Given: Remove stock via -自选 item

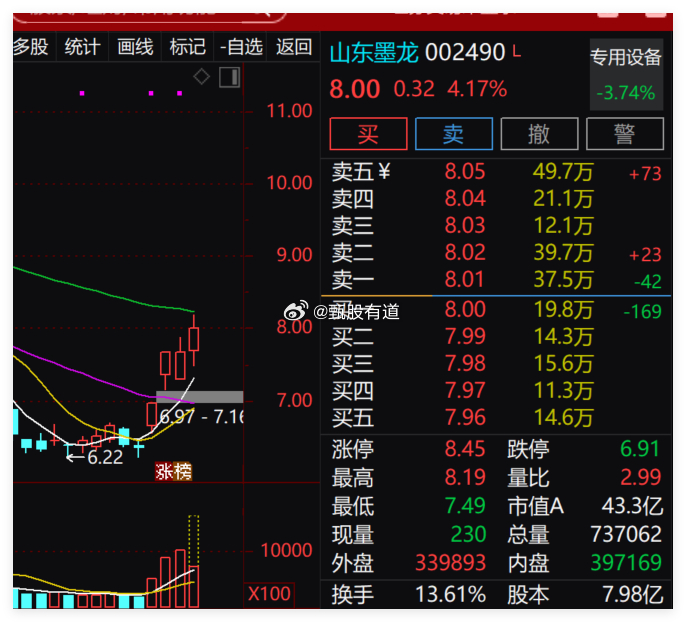Looking at the screenshot, I should [x=241, y=47].
